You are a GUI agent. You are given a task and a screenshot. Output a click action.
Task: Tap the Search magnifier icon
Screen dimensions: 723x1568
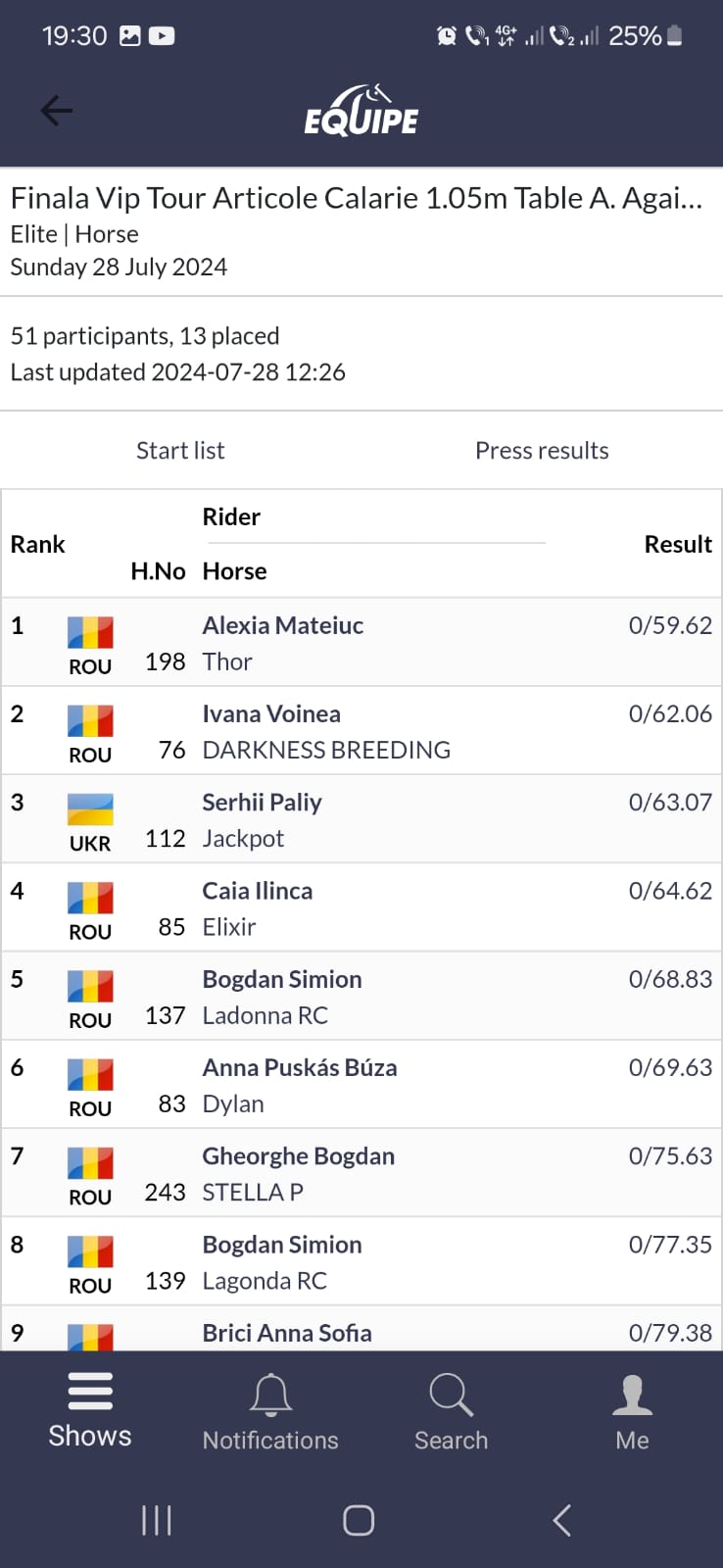451,1394
